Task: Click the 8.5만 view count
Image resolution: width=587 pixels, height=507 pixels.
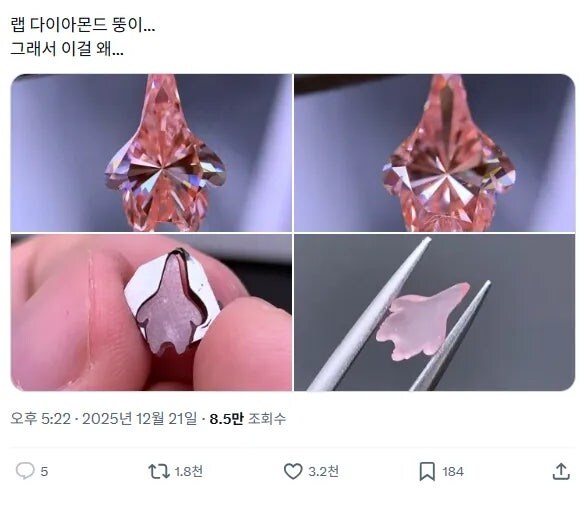Action: pos(226,418)
